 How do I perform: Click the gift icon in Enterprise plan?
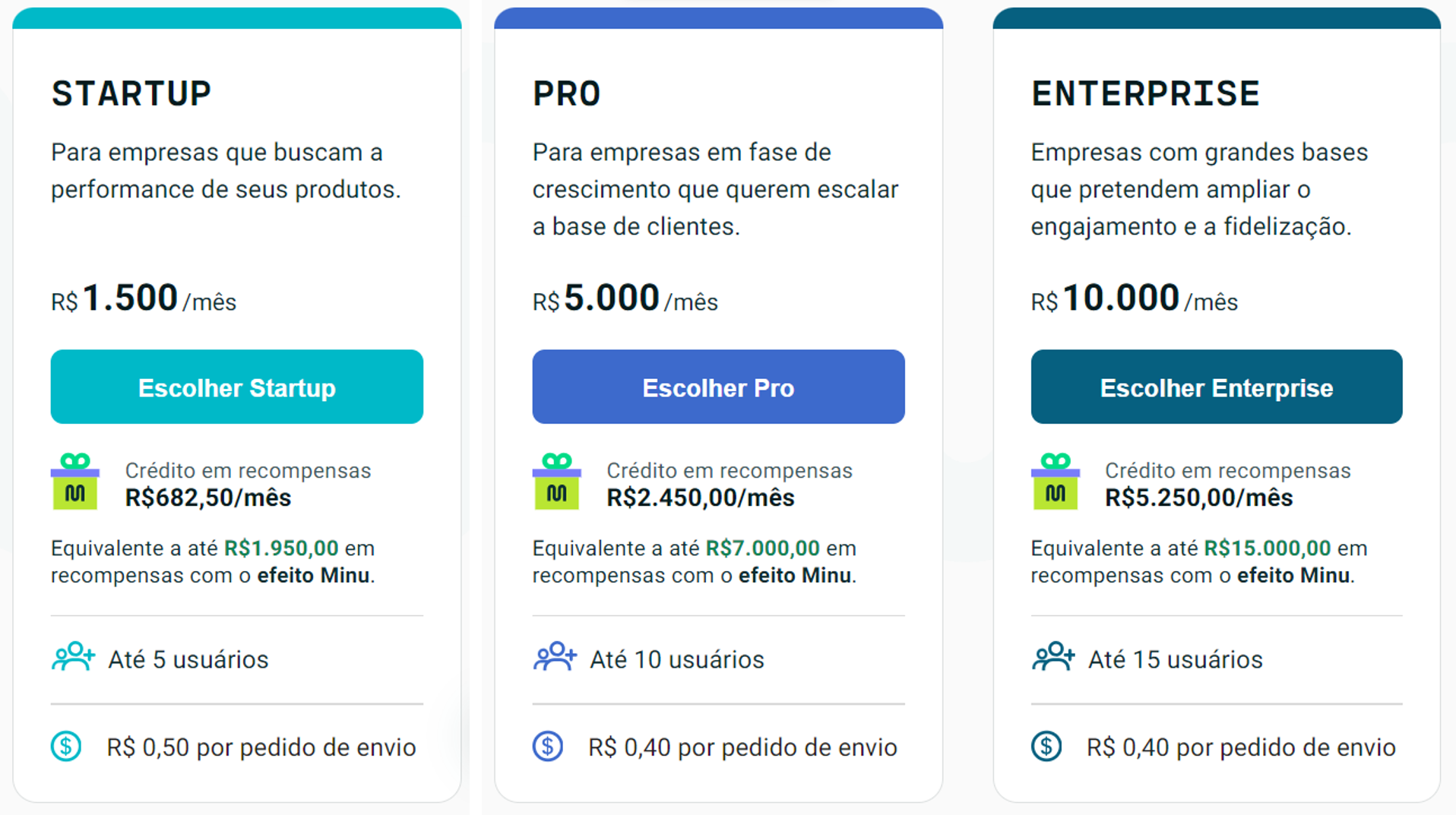(x=1055, y=483)
